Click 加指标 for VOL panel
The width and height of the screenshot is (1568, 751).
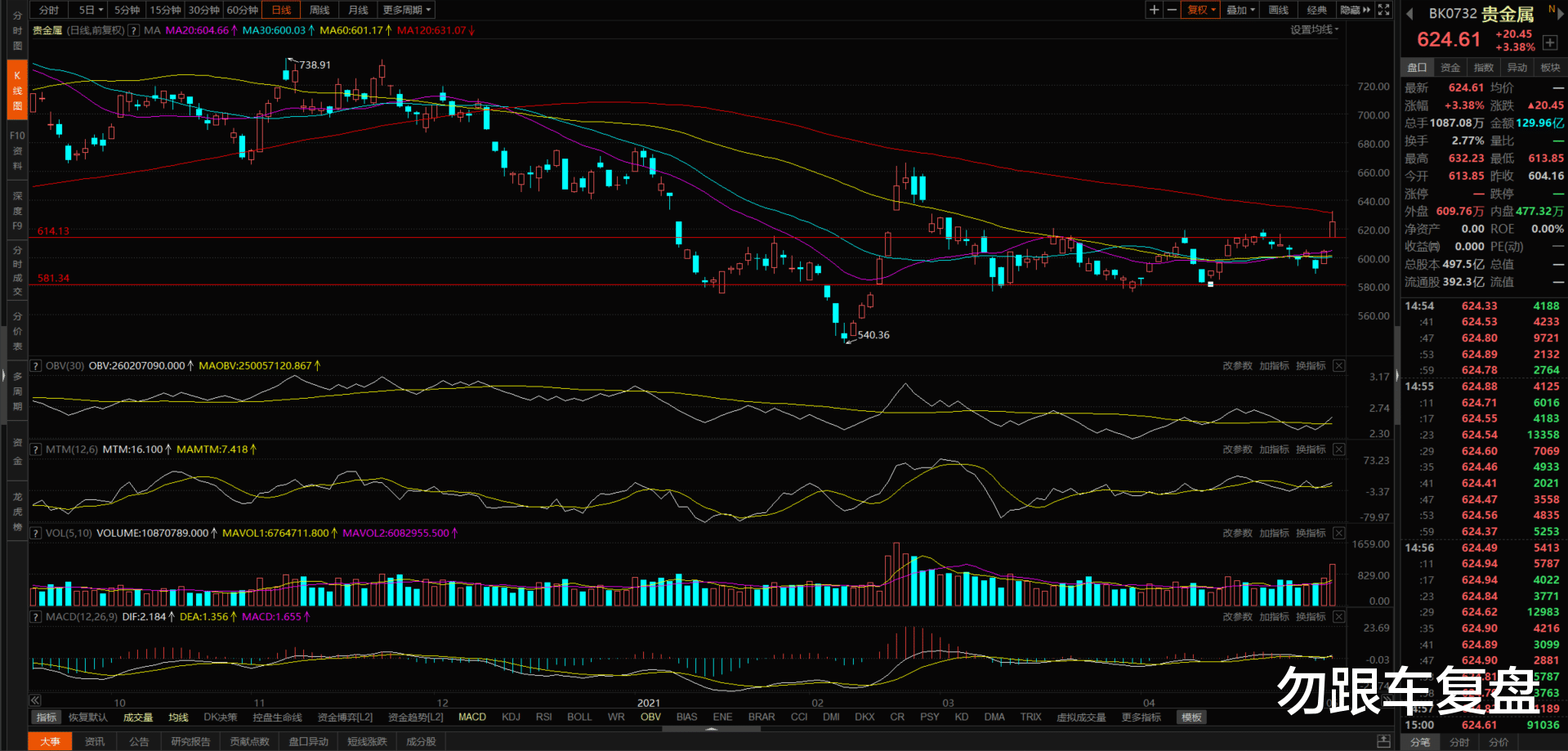click(1274, 533)
